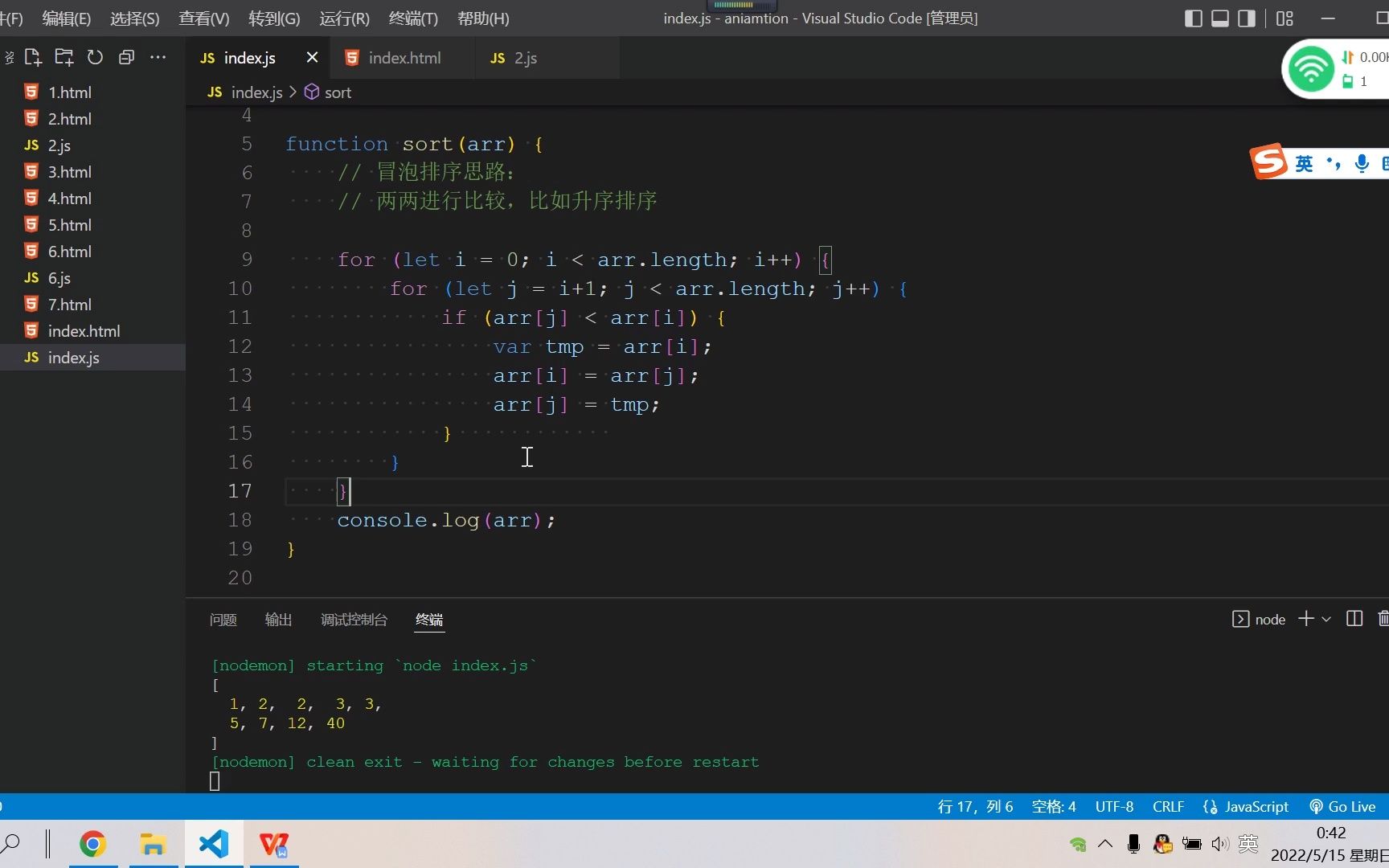Close the index.js editor tab
The width and height of the screenshot is (1389, 868).
313,57
